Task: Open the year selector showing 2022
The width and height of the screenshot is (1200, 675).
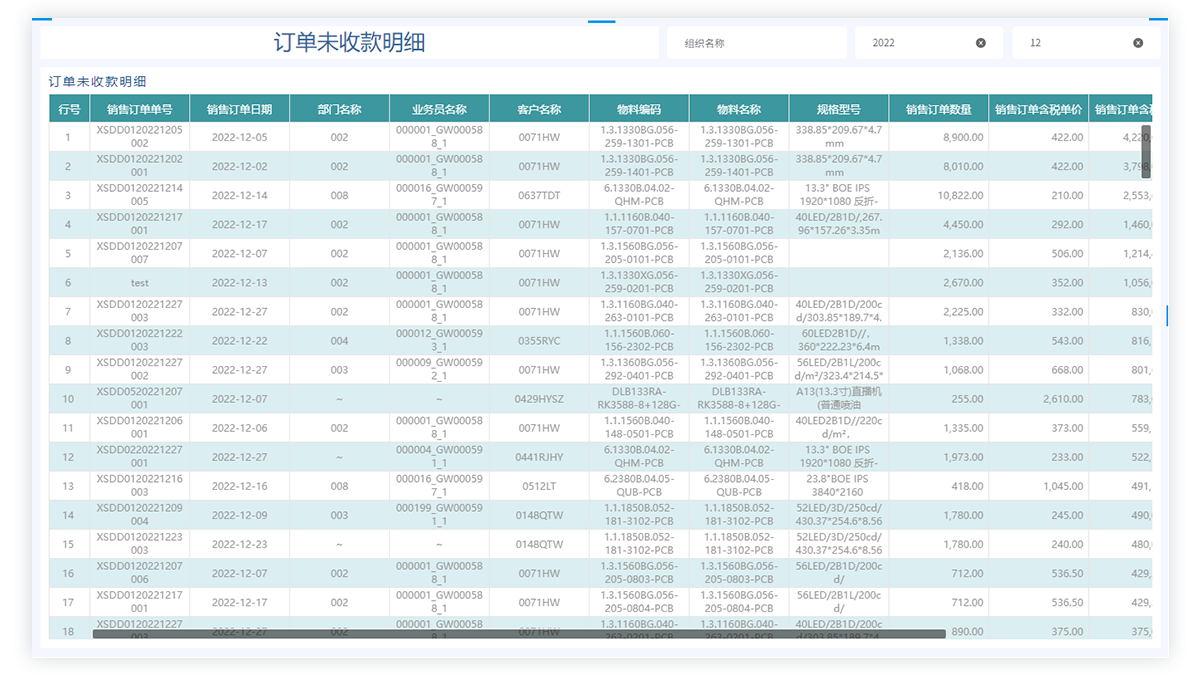Action: click(x=915, y=43)
